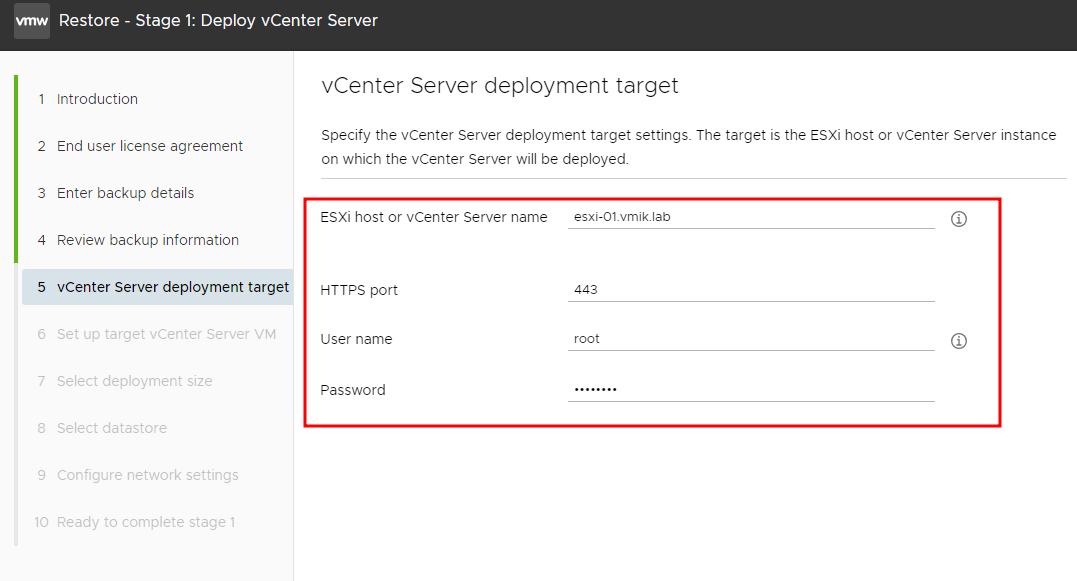Click info icon beside ESXi host field
The image size is (1077, 581).
point(958,218)
